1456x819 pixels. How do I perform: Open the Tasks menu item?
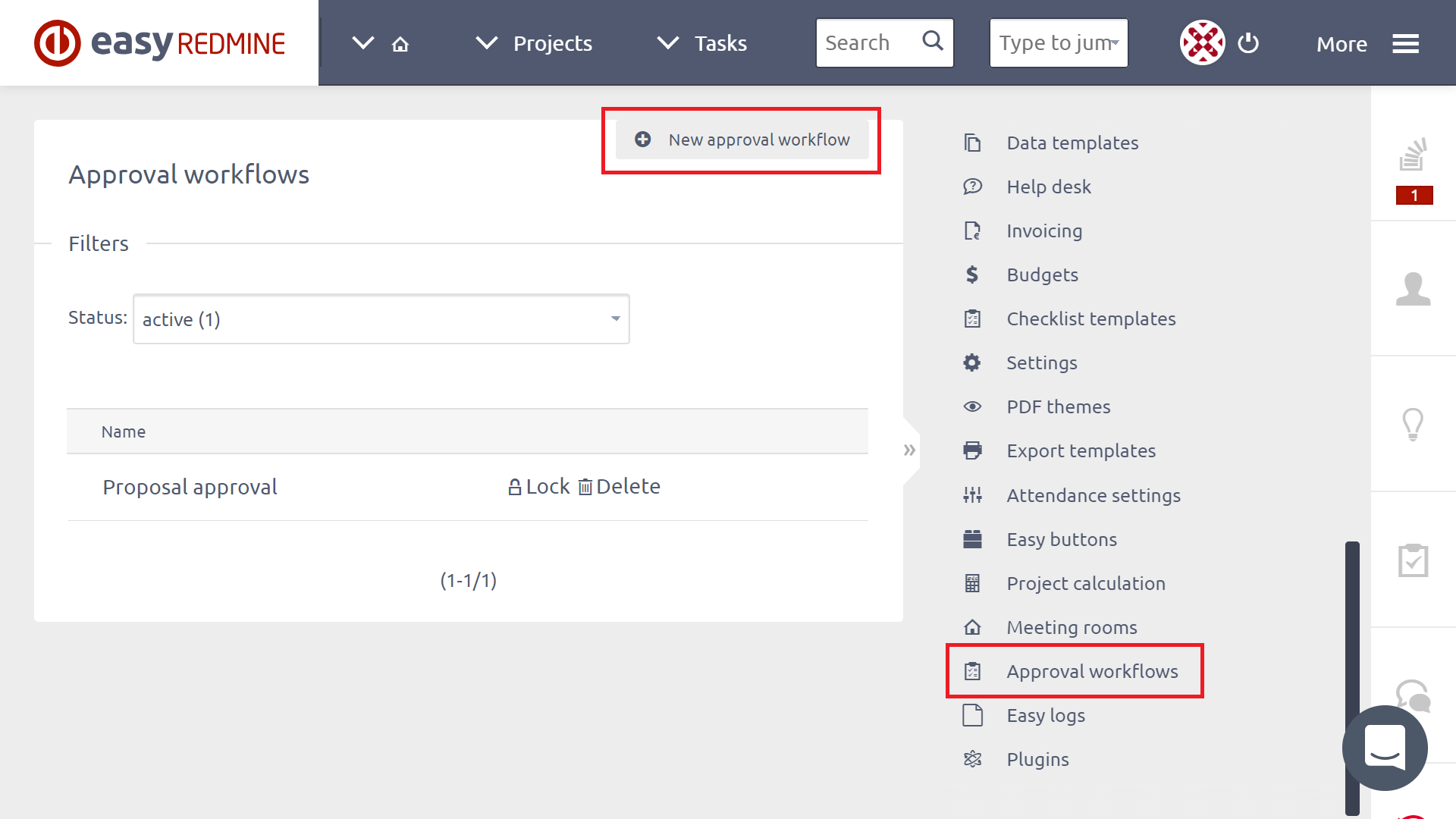click(x=720, y=43)
